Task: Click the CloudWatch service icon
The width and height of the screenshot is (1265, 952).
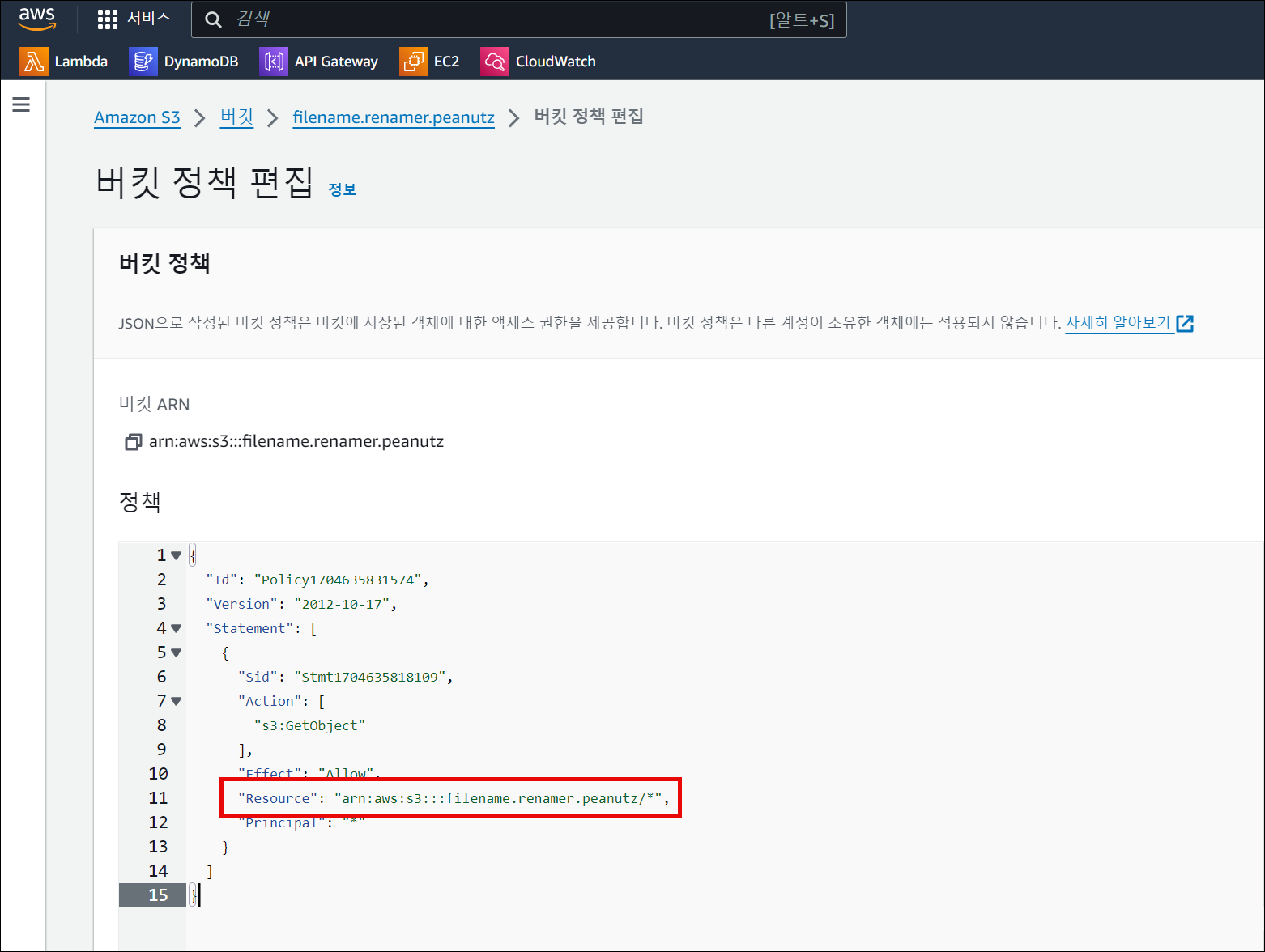Action: pyautogui.click(x=494, y=62)
